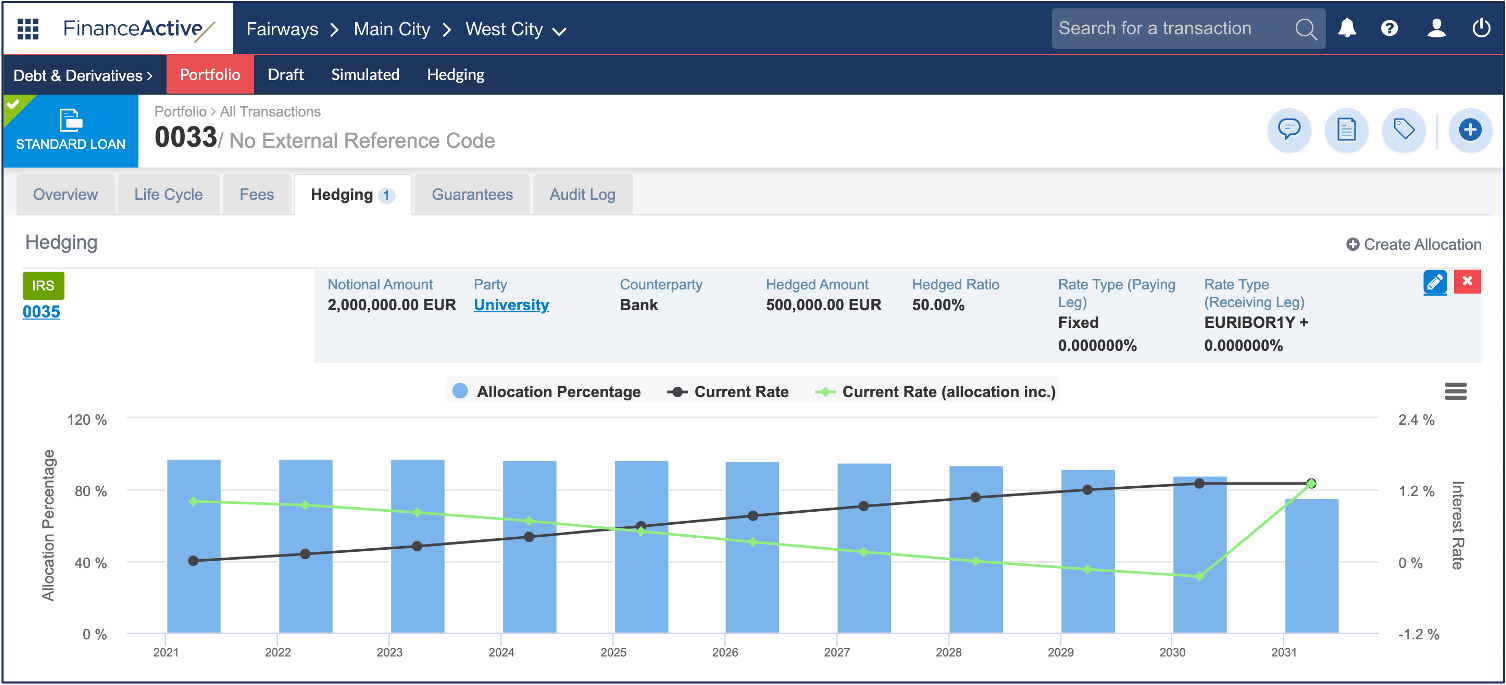
Task: Open the user profile icon
Action: pyautogui.click(x=1436, y=28)
